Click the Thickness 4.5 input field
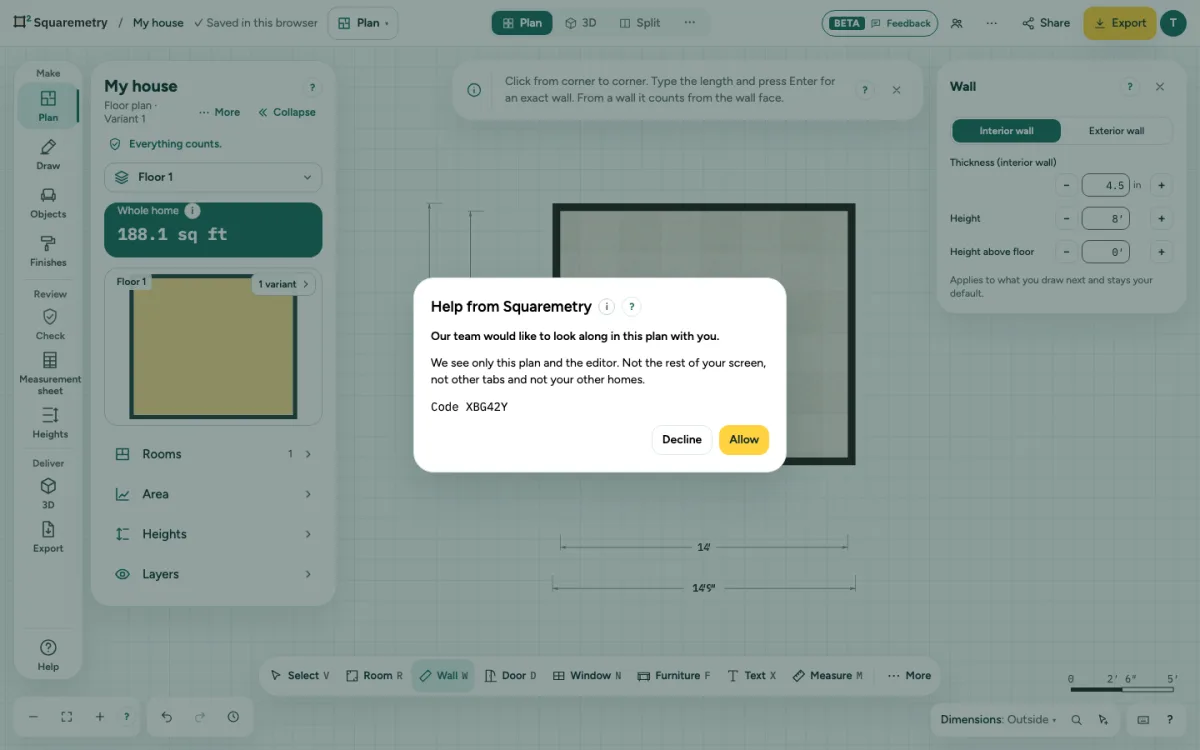The height and width of the screenshot is (750, 1200). [1105, 185]
